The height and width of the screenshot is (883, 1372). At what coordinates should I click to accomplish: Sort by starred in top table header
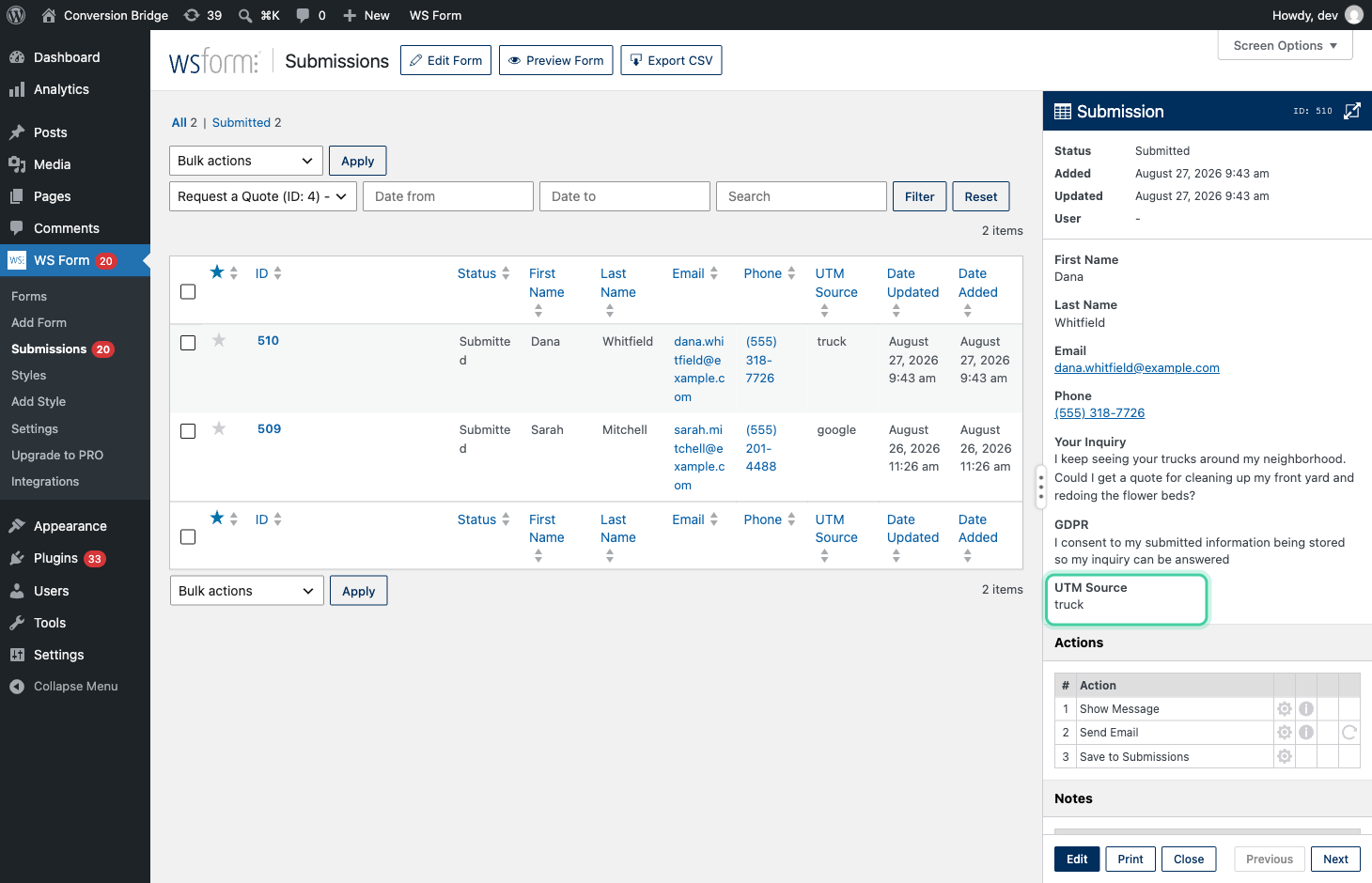[224, 272]
